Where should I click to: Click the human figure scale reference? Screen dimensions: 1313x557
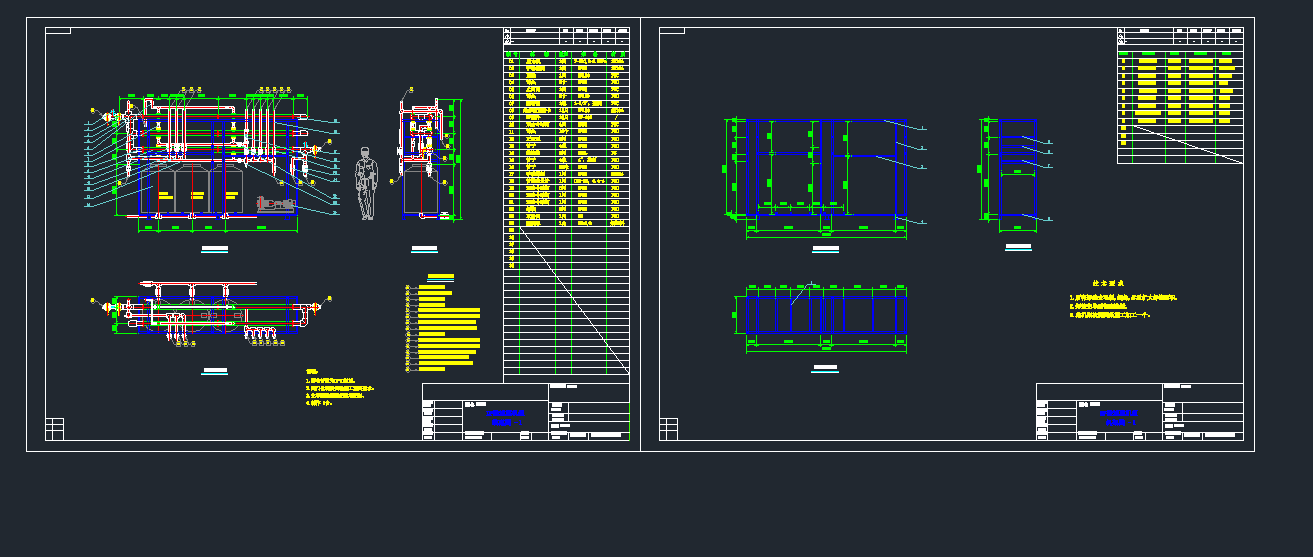coord(366,184)
